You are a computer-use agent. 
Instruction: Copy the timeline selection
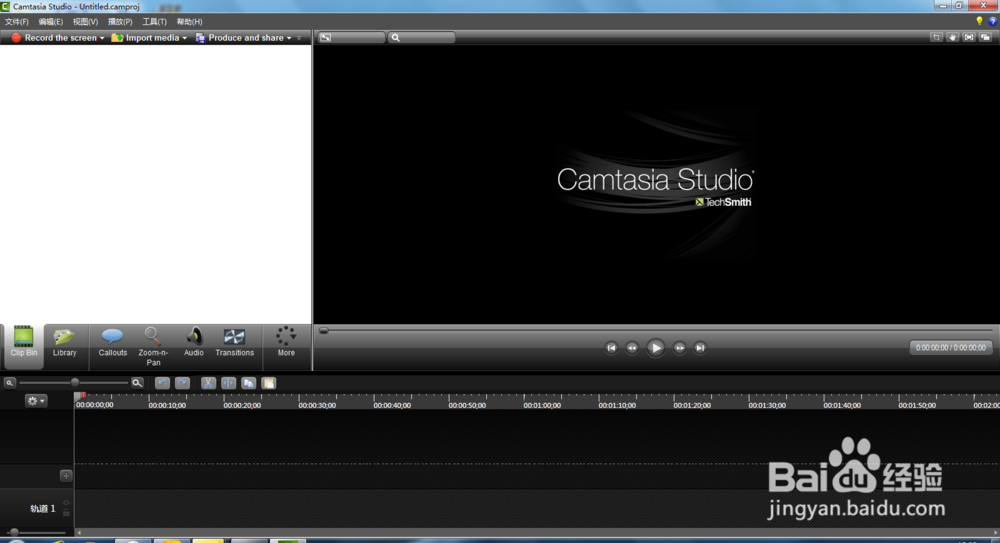[x=249, y=383]
